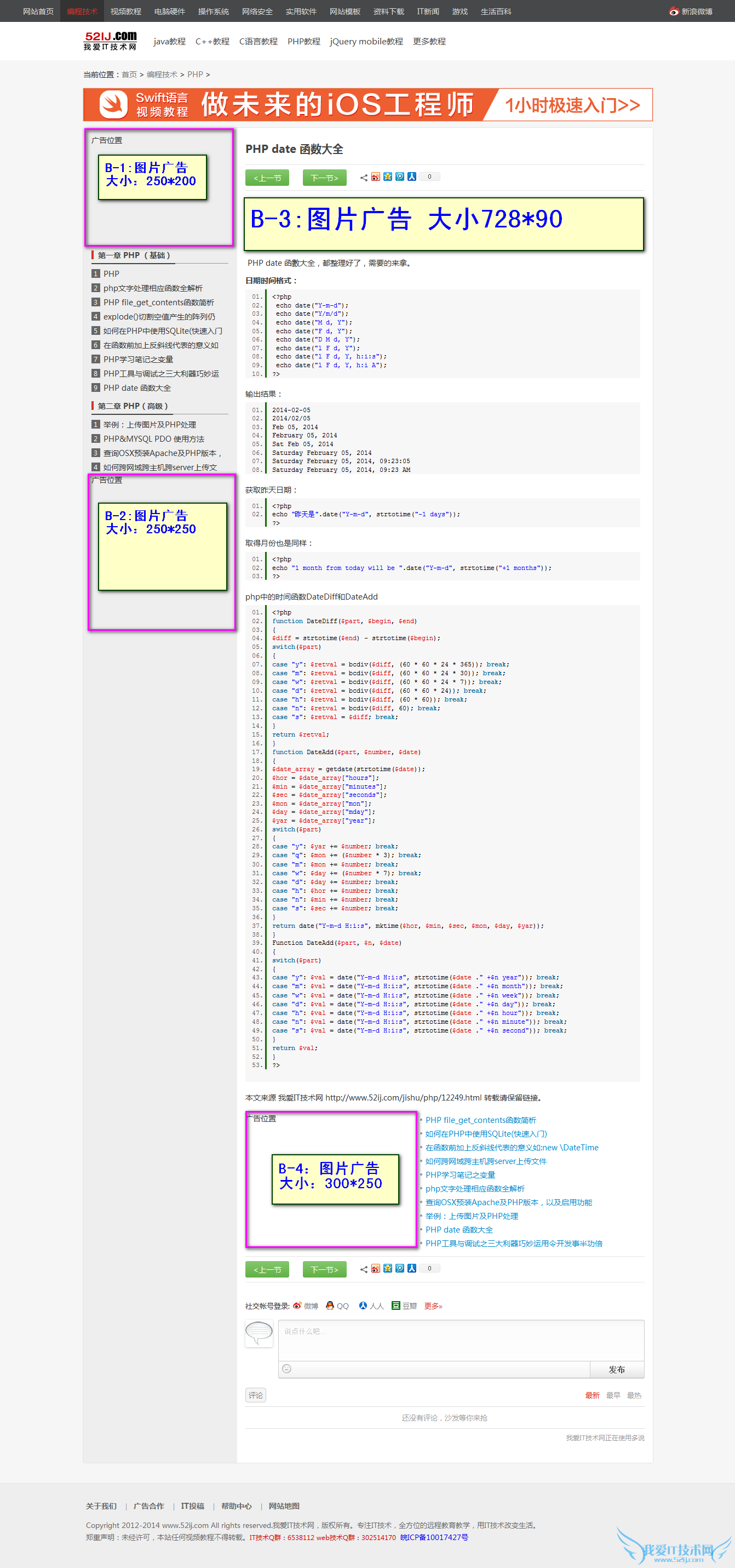Go to 视频教程 in the top navigation
Image resolution: width=735 pixels, height=1568 pixels.
point(126,12)
